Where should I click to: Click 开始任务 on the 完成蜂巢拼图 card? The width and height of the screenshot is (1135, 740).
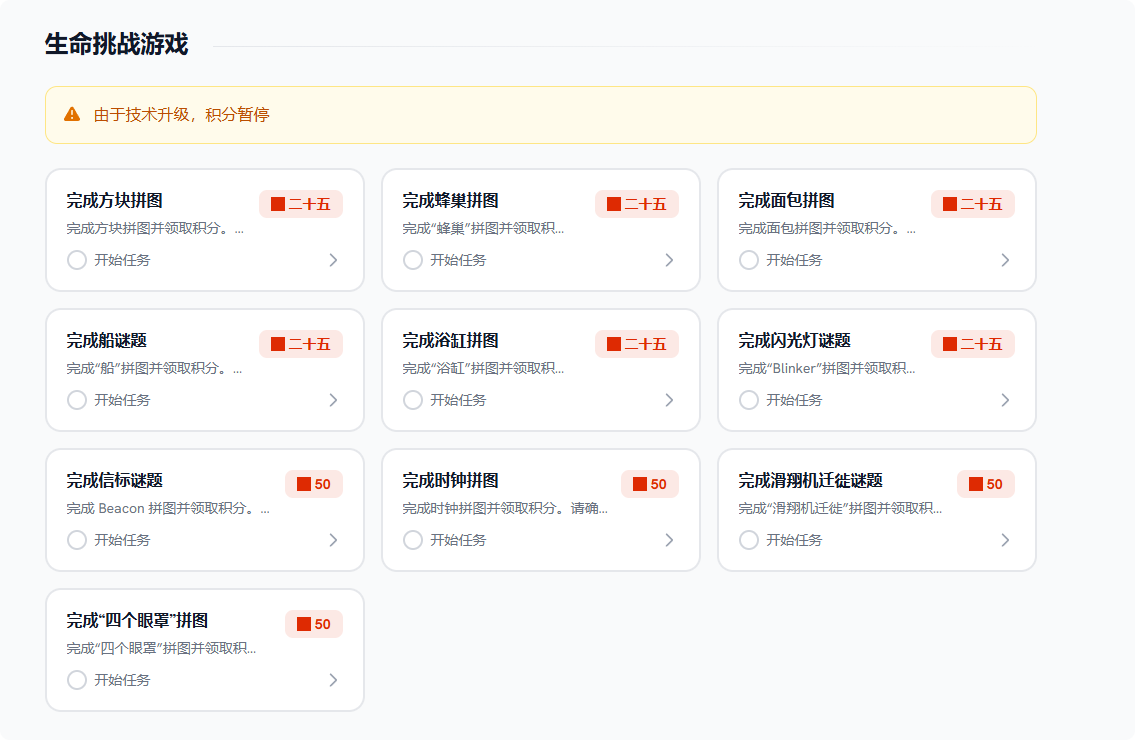[457, 260]
